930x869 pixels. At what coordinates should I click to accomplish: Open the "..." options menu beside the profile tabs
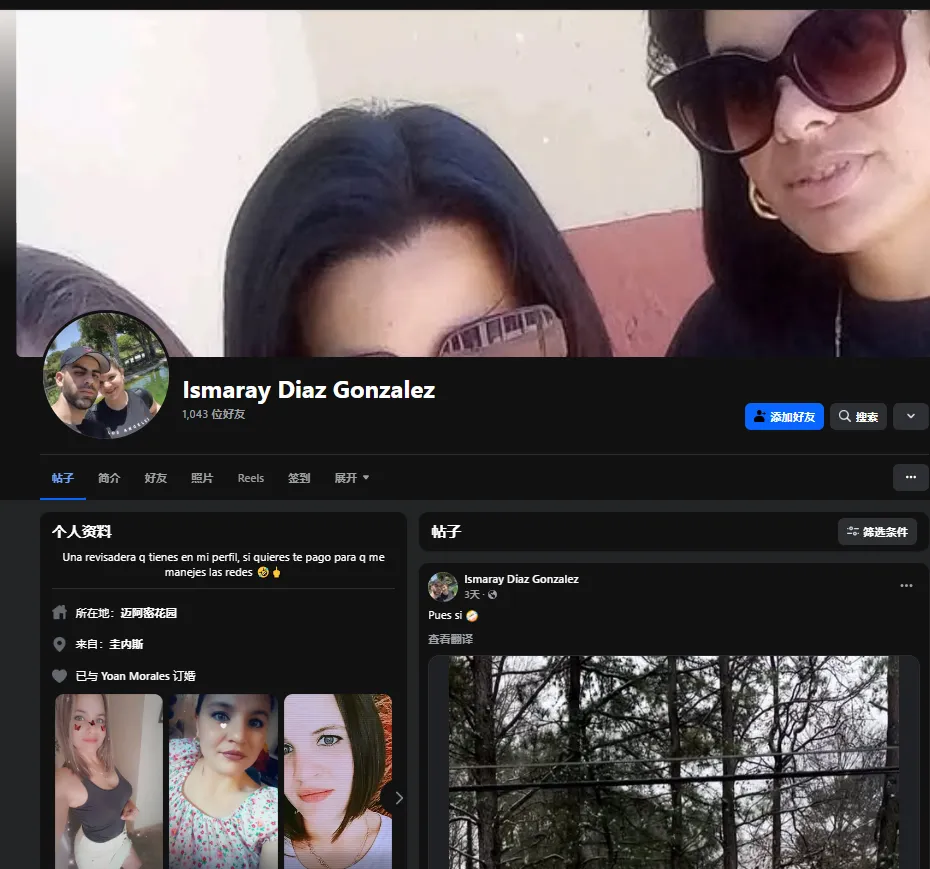pyautogui.click(x=910, y=477)
